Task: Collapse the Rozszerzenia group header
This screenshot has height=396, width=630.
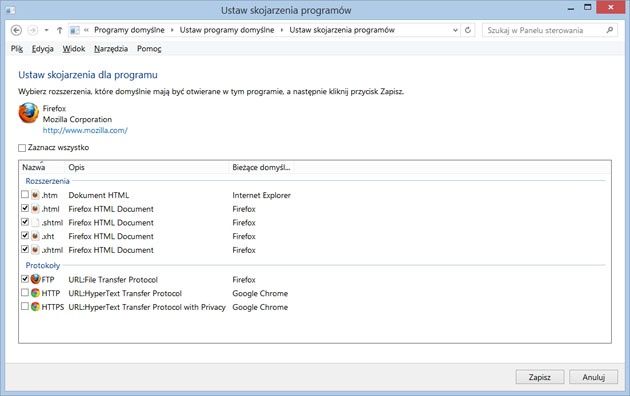Action: (x=47, y=181)
